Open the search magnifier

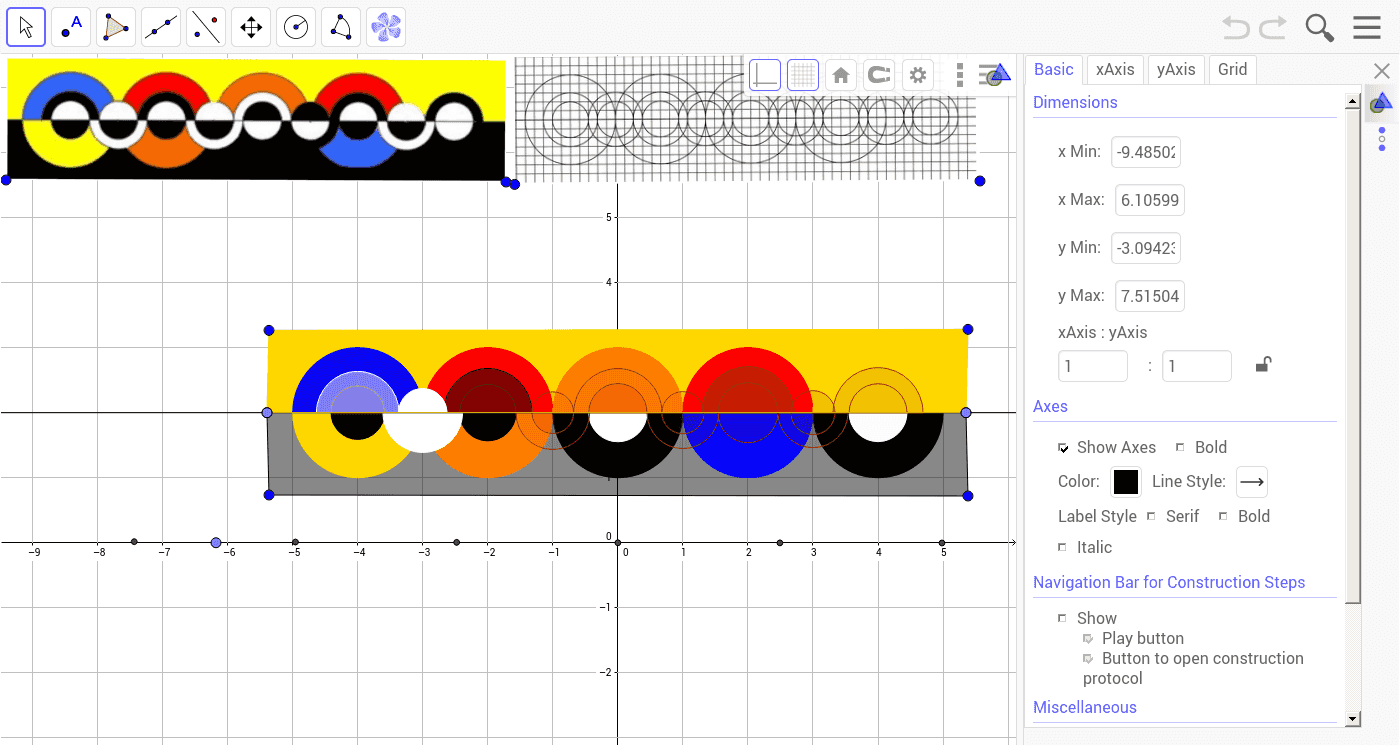pos(1320,28)
